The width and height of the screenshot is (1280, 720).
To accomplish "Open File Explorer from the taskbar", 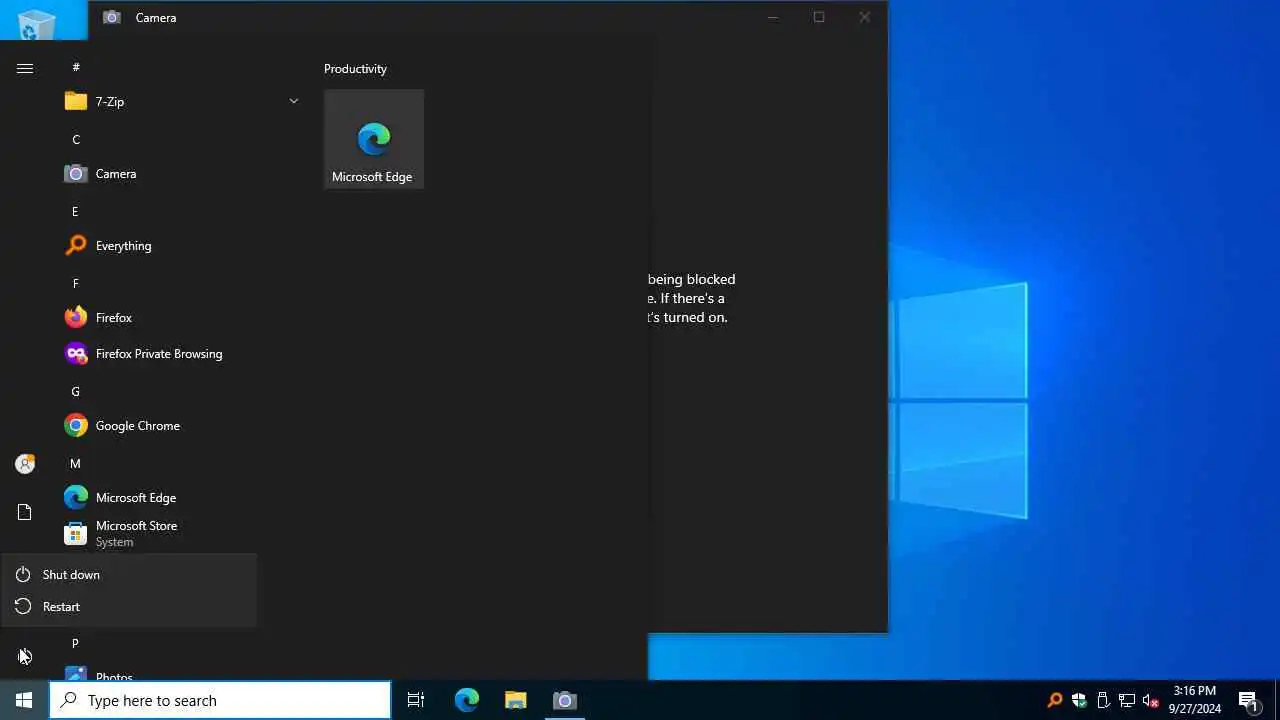I will pos(516,700).
